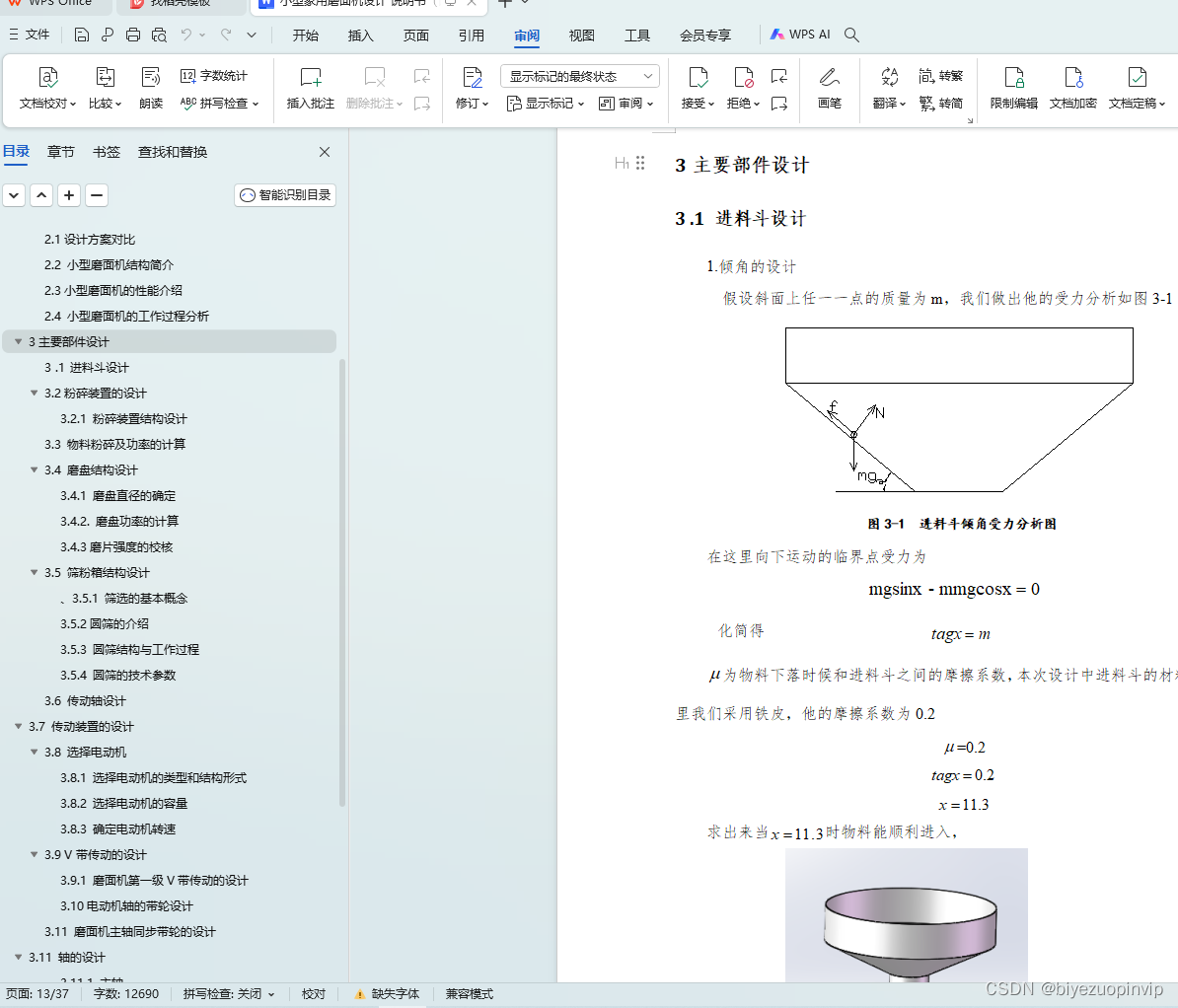The image size is (1178, 1008).
Task: Collapse the 3 主要部件设计 tree node
Action: point(18,342)
